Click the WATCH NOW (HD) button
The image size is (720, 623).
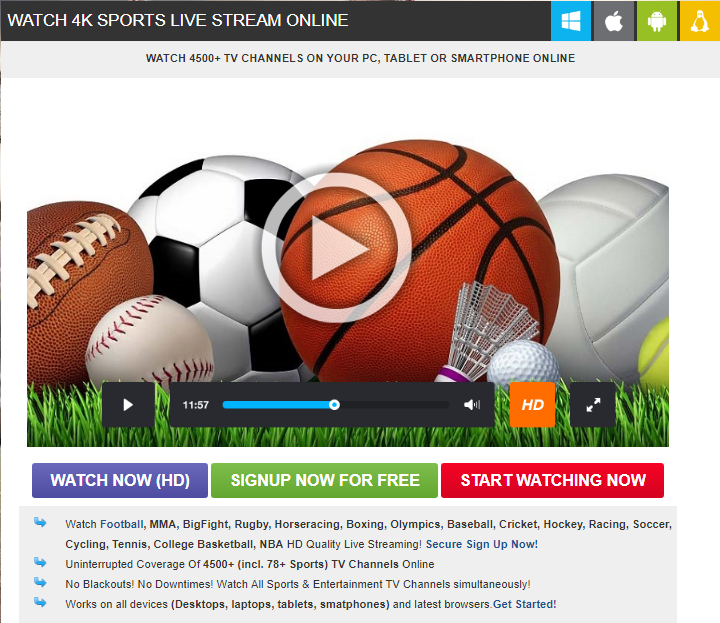(x=120, y=480)
